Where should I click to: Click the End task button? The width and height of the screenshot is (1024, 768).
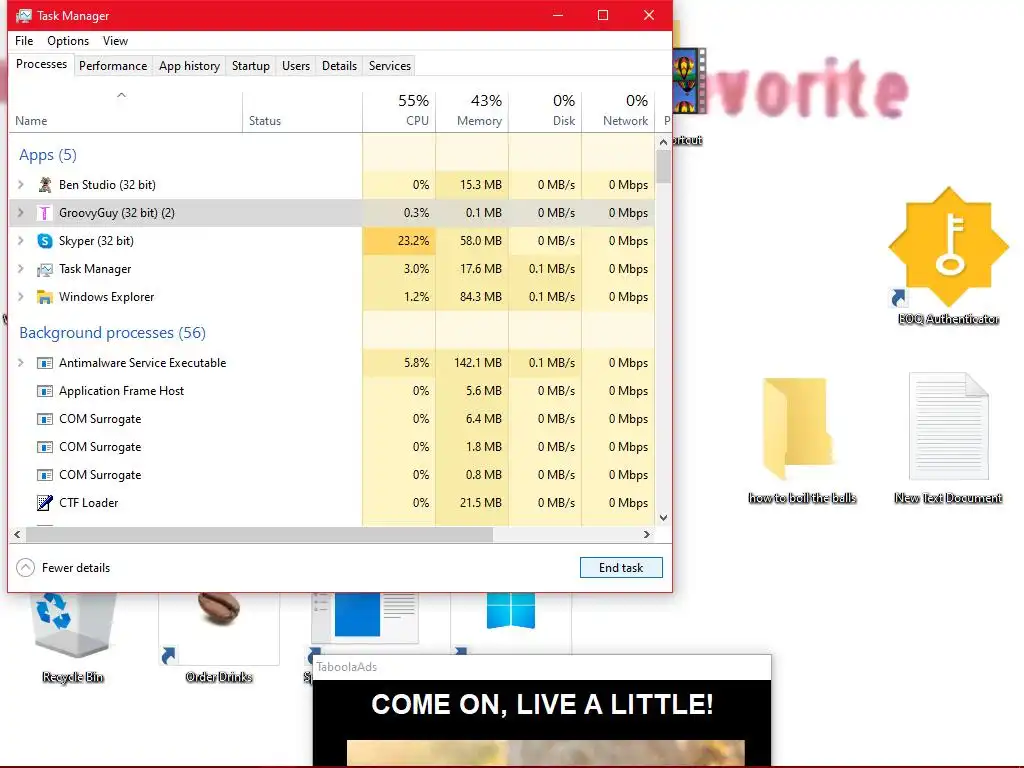point(621,568)
